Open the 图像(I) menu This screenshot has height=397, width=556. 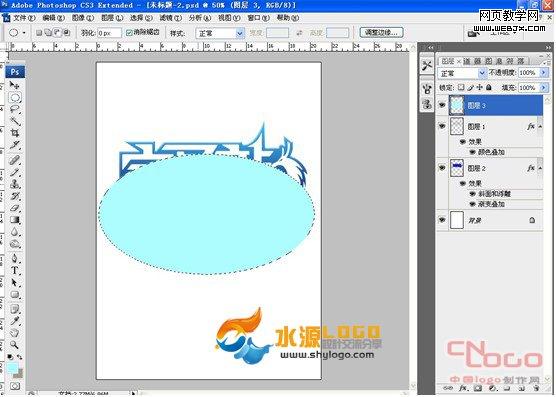(83, 18)
